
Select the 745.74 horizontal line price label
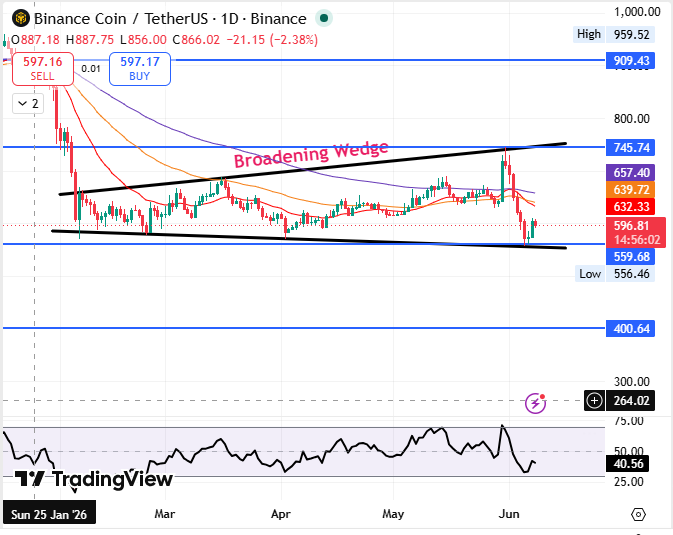point(631,147)
